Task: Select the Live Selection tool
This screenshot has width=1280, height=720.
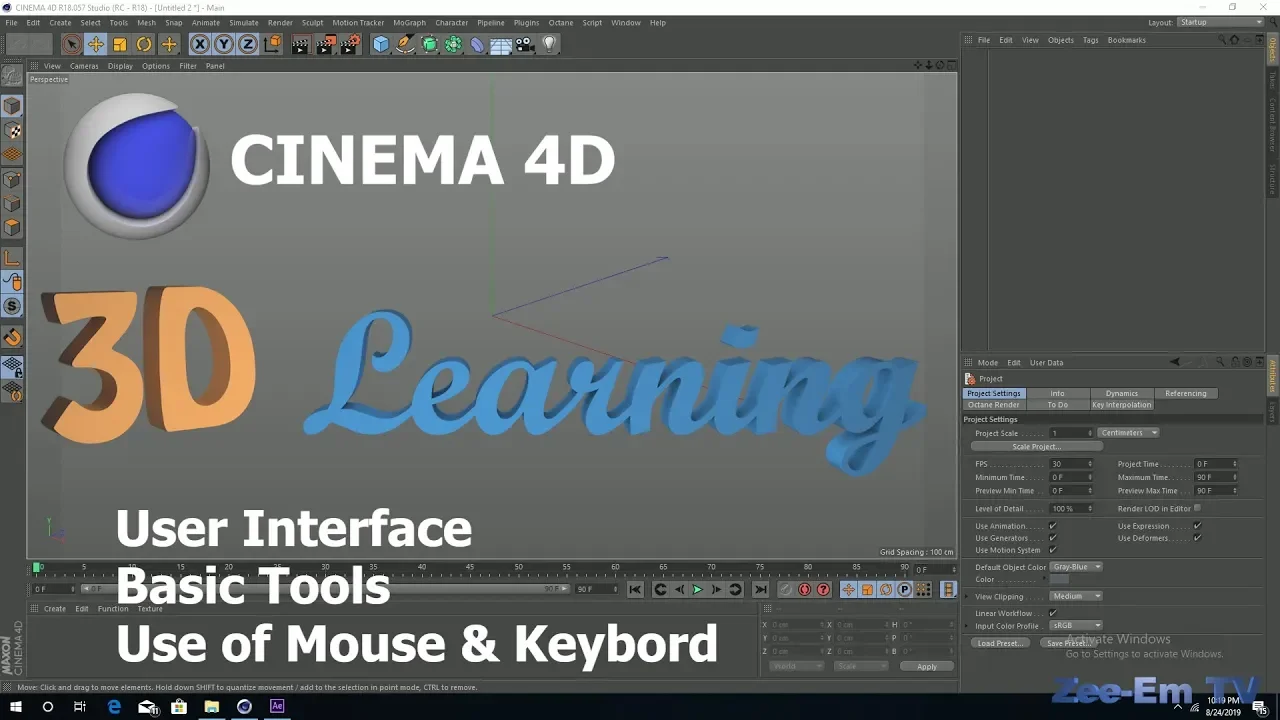Action: (71, 44)
